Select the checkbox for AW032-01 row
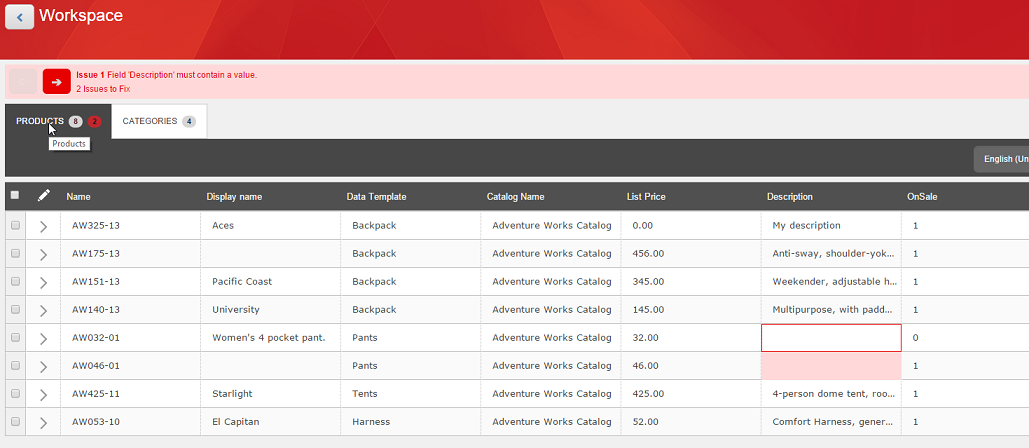 [x=15, y=338]
